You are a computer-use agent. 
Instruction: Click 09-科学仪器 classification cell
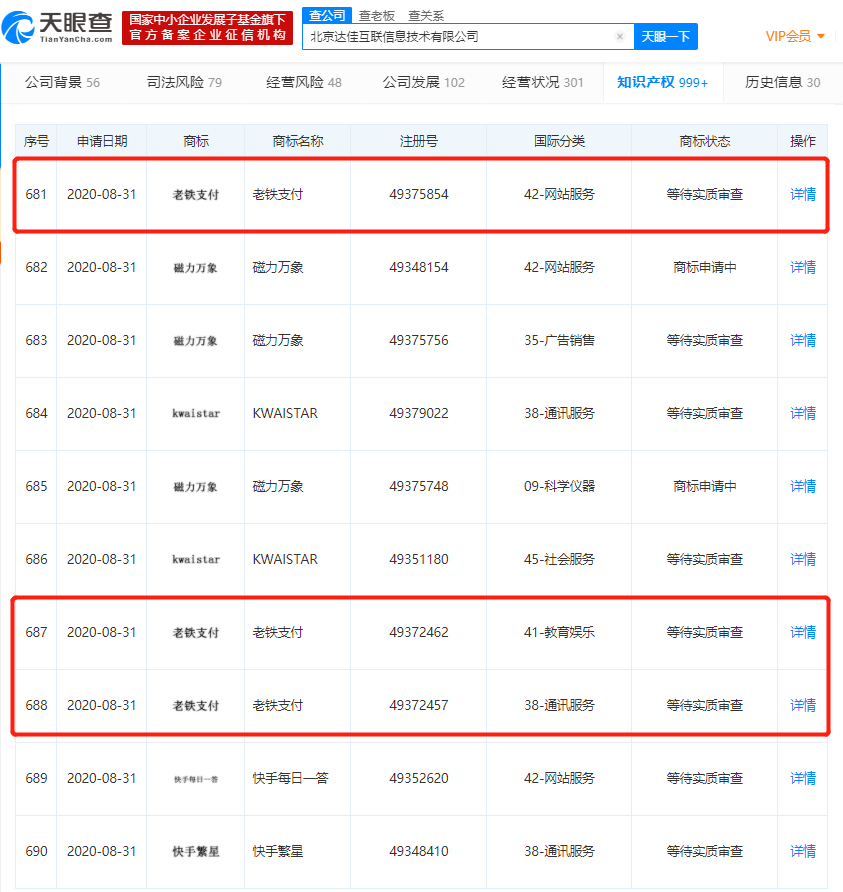[x=559, y=486]
